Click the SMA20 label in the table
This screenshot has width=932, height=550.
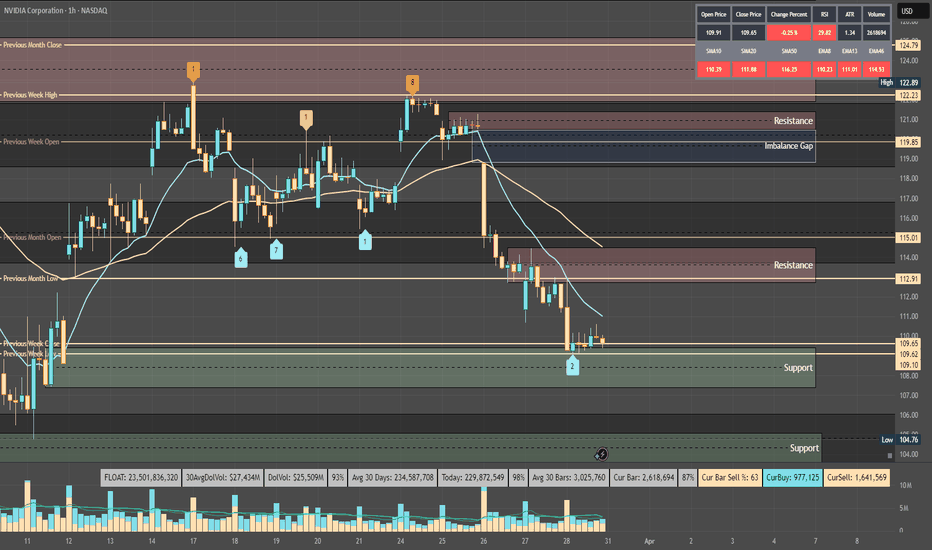click(748, 51)
